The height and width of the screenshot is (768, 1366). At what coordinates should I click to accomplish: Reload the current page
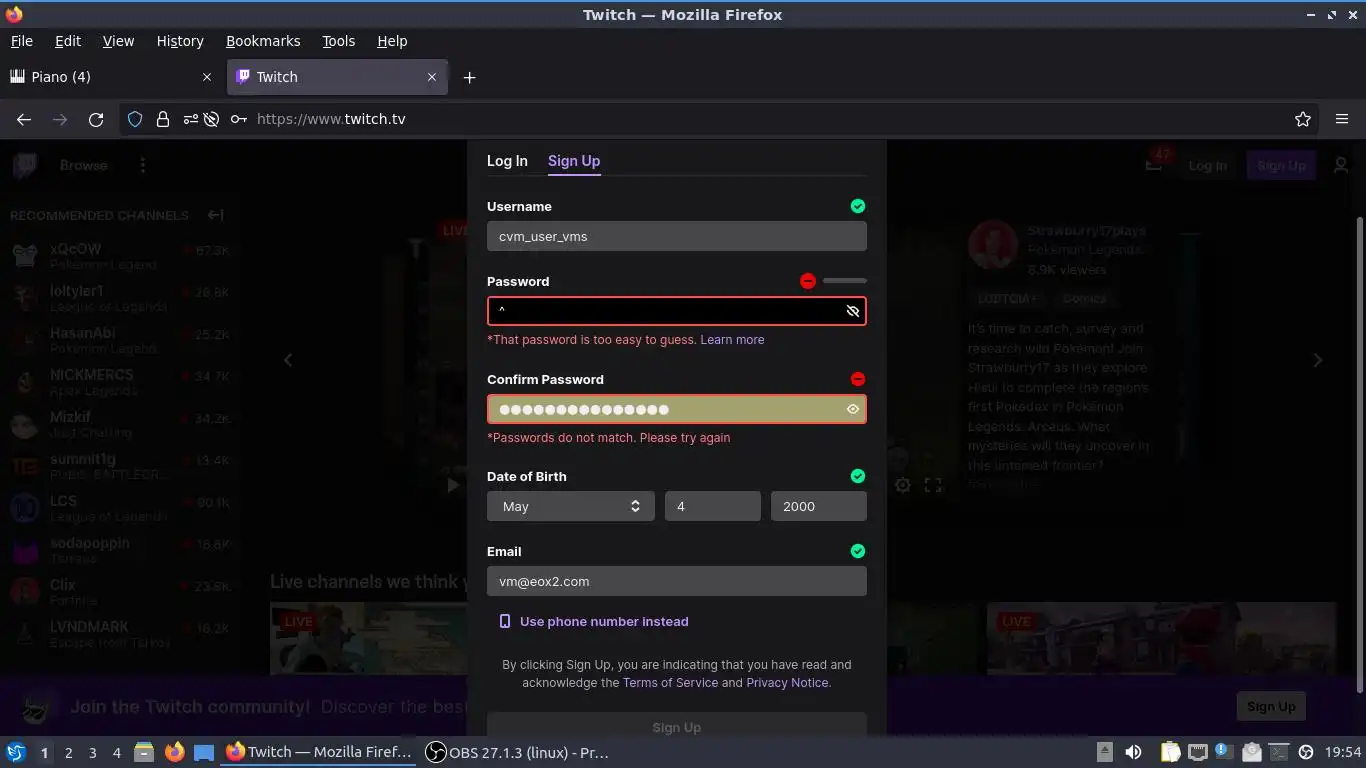tap(96, 119)
